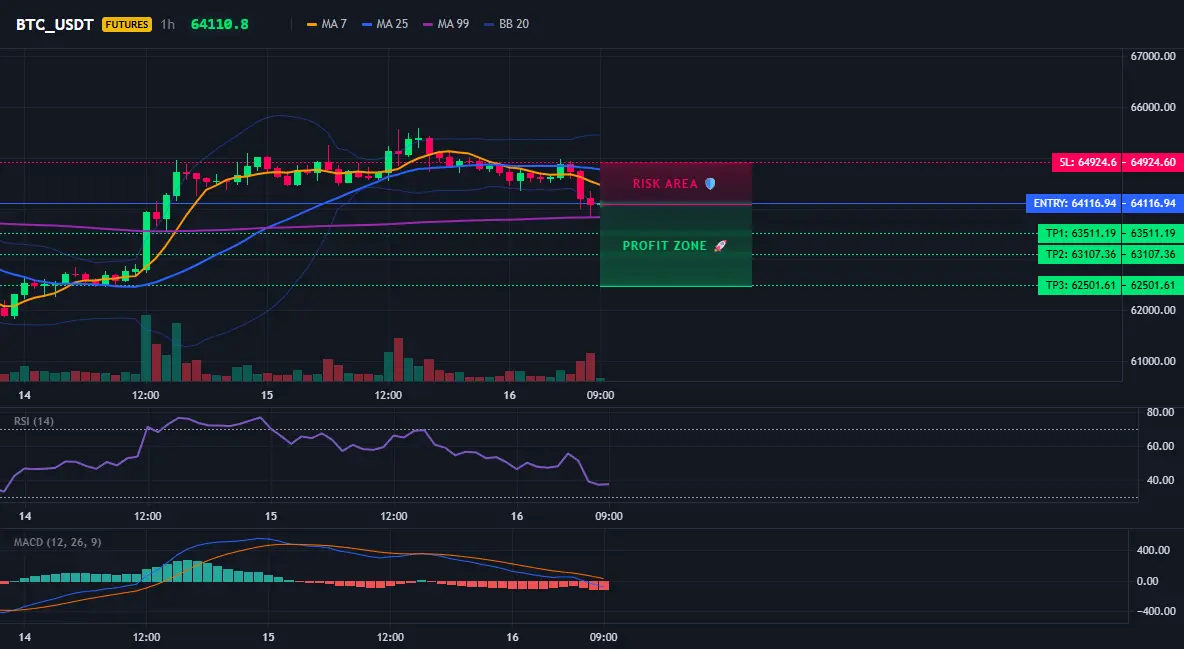Click the PROFIT ZONE label
This screenshot has width=1184, height=649.
664,246
